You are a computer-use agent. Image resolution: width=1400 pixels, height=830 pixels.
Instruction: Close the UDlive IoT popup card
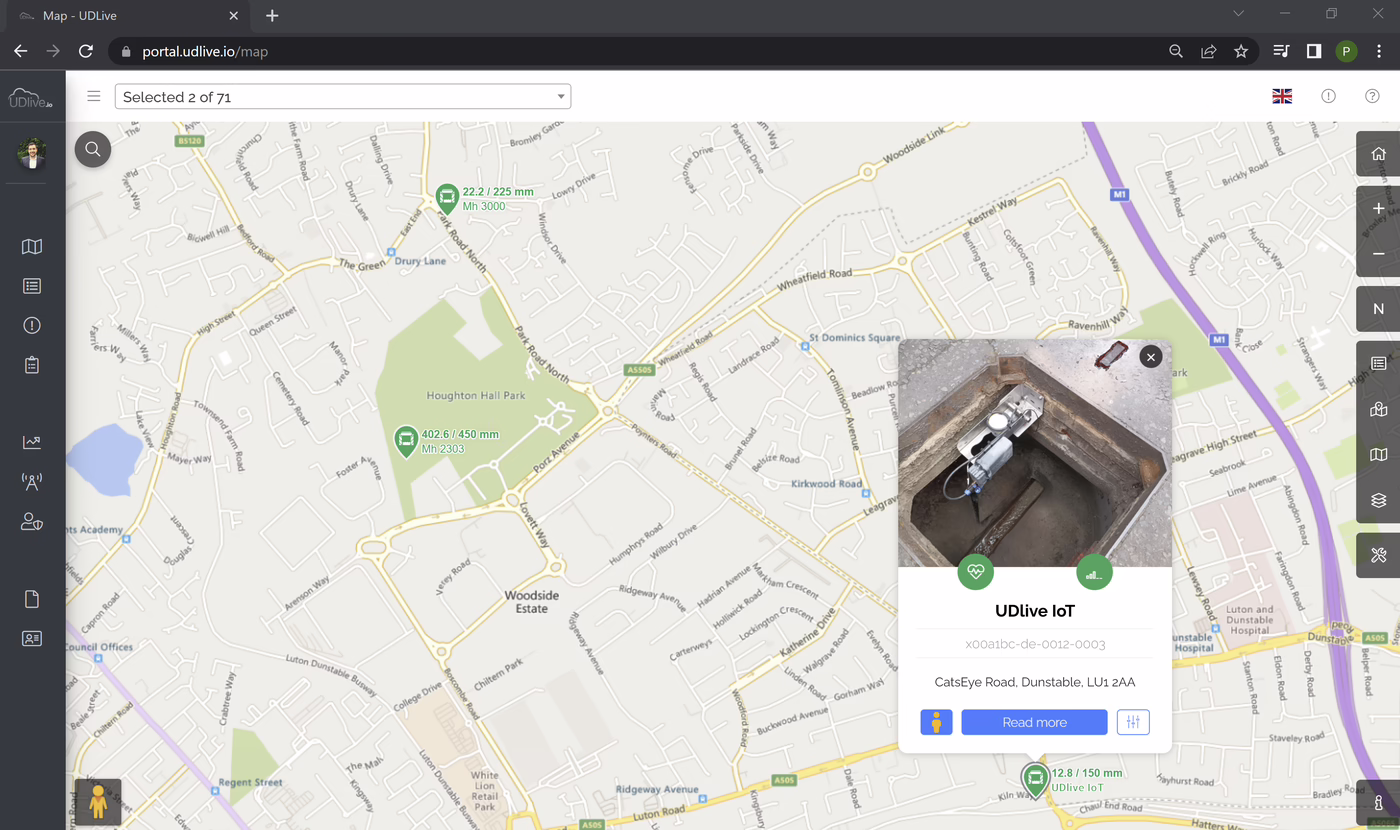(1151, 356)
